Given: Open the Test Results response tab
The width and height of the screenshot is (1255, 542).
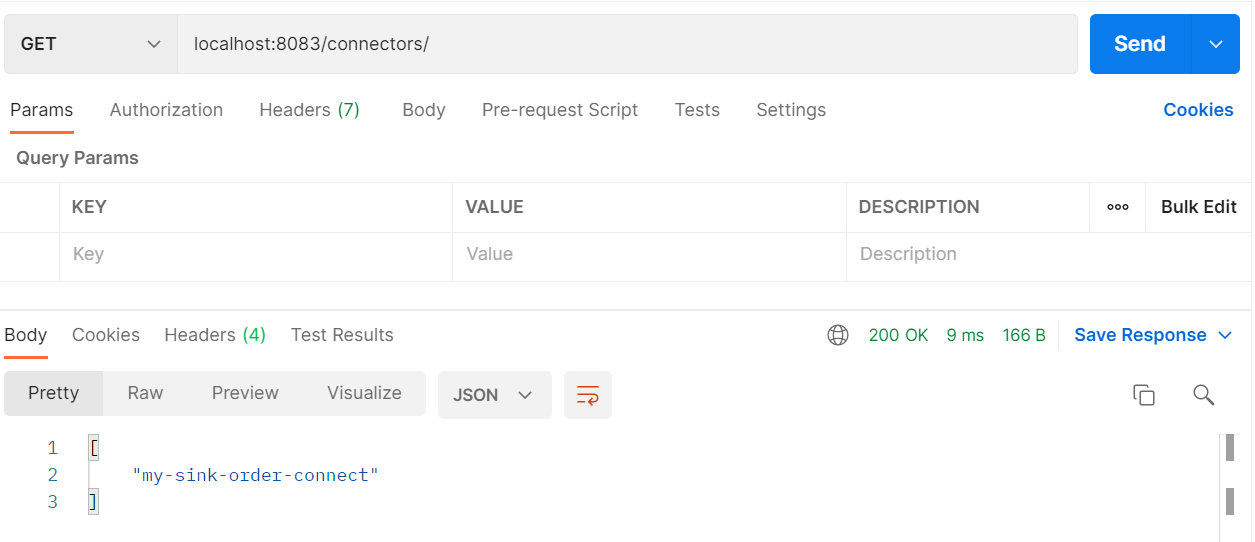Looking at the screenshot, I should coord(342,335).
